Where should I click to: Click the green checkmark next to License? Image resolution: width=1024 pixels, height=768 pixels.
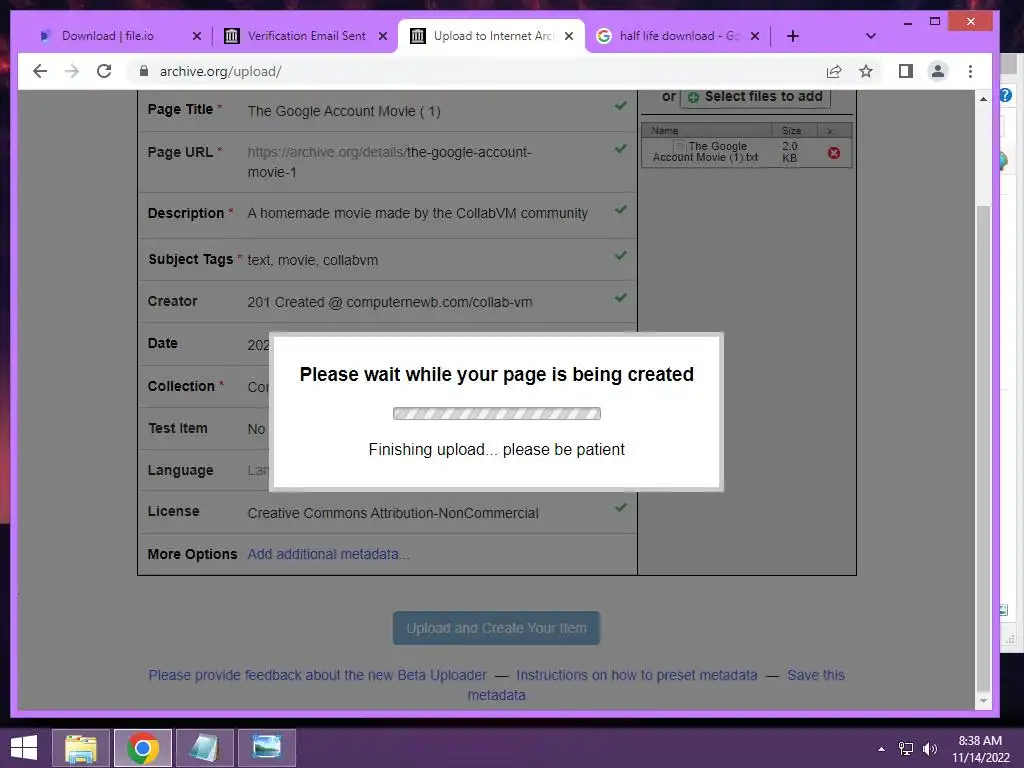[x=620, y=507]
